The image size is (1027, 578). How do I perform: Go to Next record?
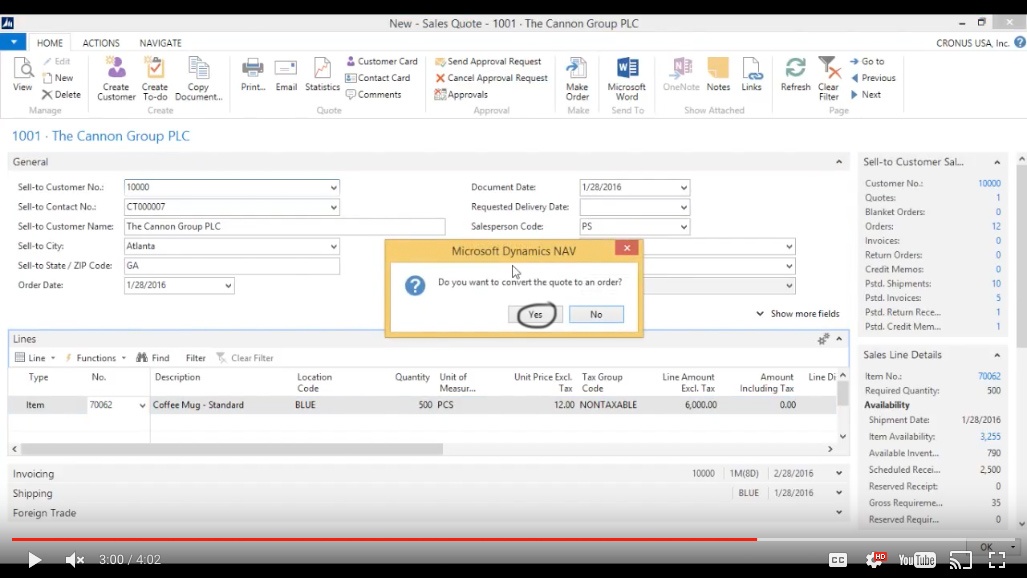[x=865, y=94]
